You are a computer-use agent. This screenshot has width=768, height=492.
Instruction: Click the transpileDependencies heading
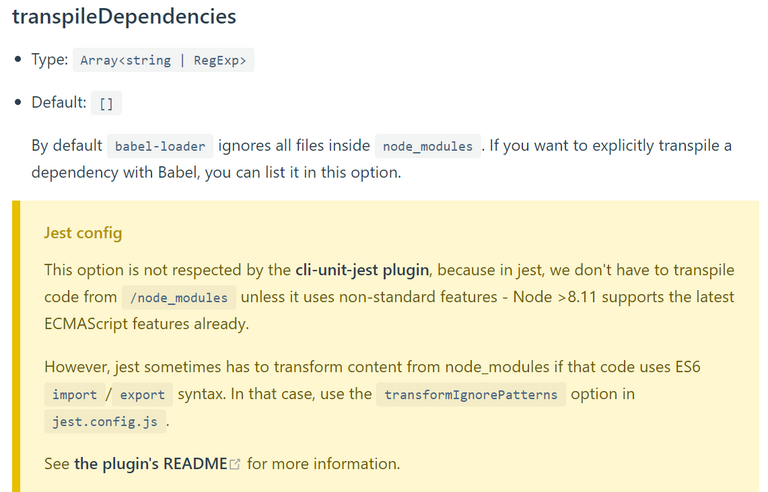tap(124, 16)
